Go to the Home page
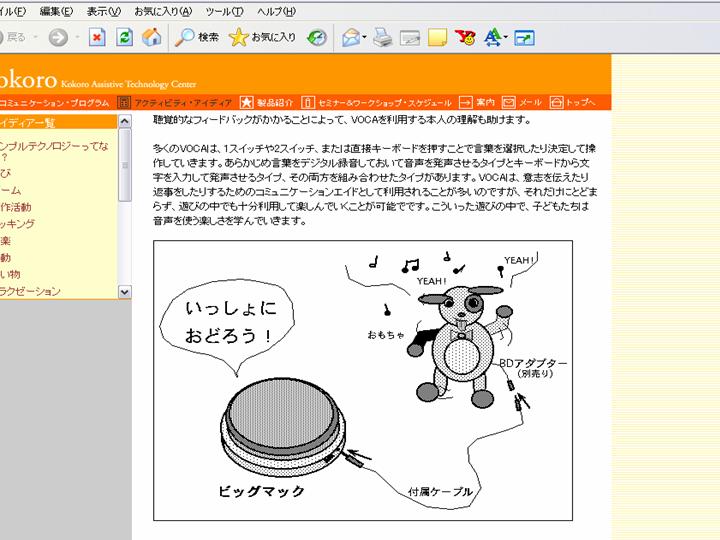The height and width of the screenshot is (540, 720). pyautogui.click(x=152, y=37)
